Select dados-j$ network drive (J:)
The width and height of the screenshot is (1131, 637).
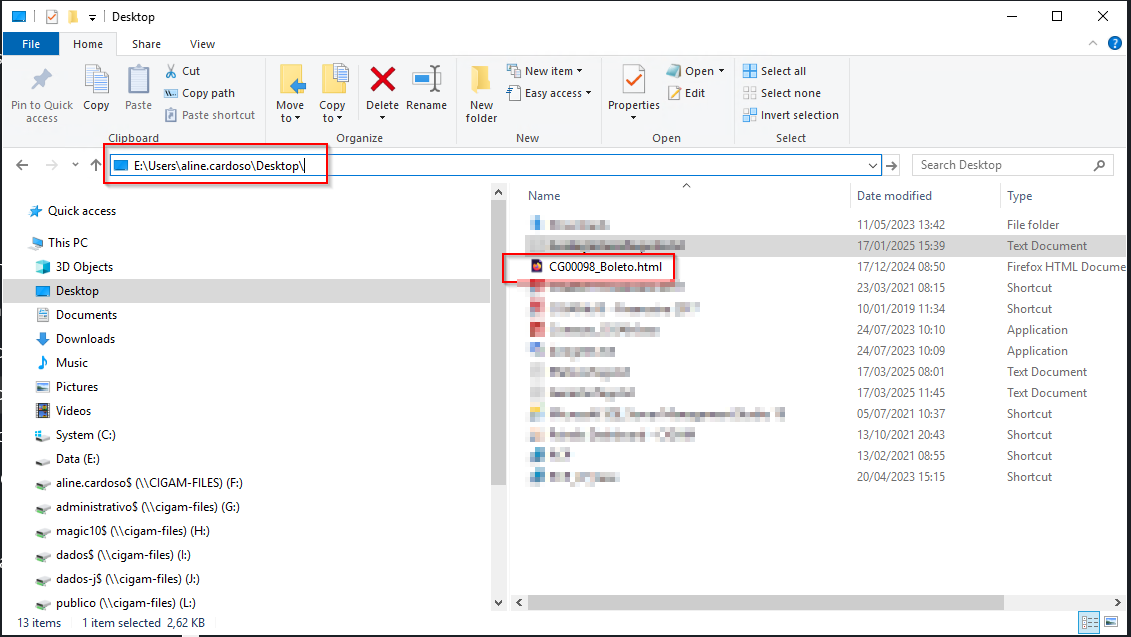[x=118, y=579]
